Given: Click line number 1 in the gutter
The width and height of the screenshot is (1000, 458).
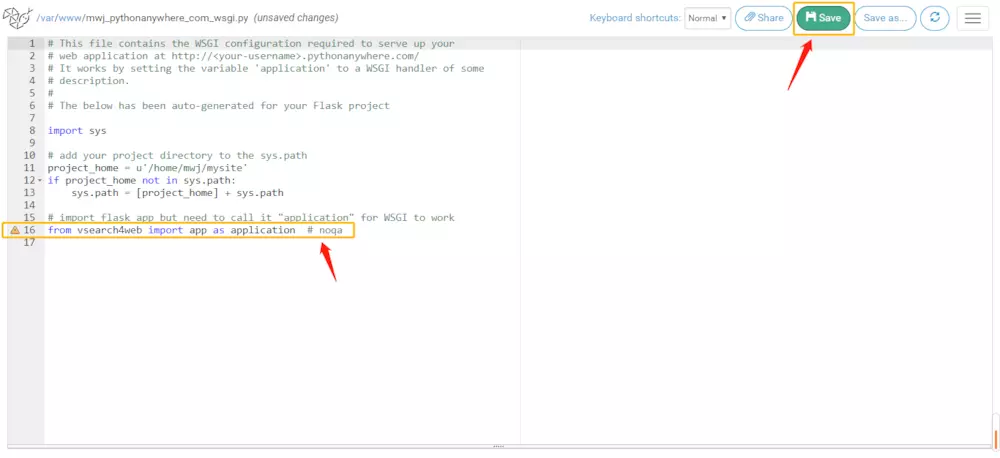Looking at the screenshot, I should [x=32, y=43].
